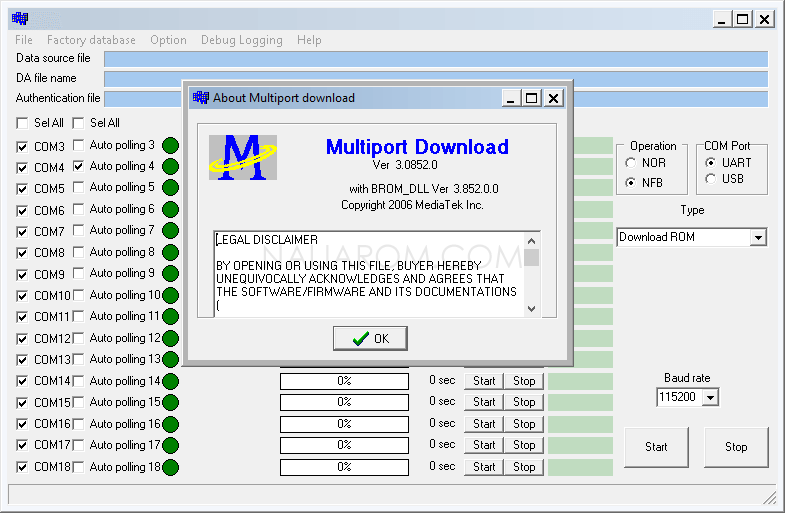The height and width of the screenshot is (513, 785).
Task: Enable Auto polling 3 checkbox
Action: tap(78, 145)
